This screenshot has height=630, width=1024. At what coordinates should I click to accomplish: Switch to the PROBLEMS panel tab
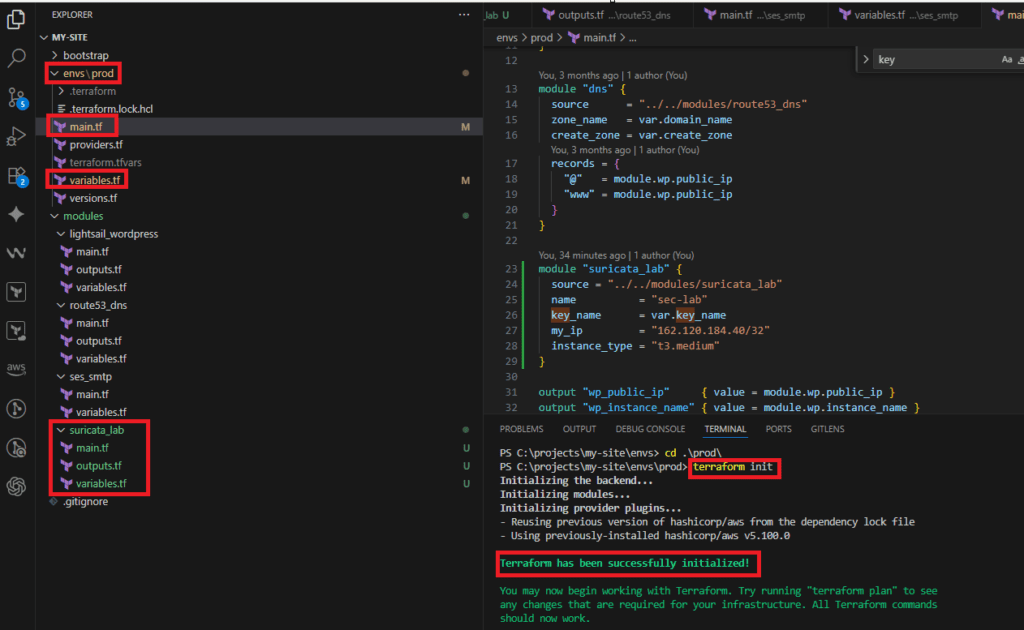tap(521, 429)
